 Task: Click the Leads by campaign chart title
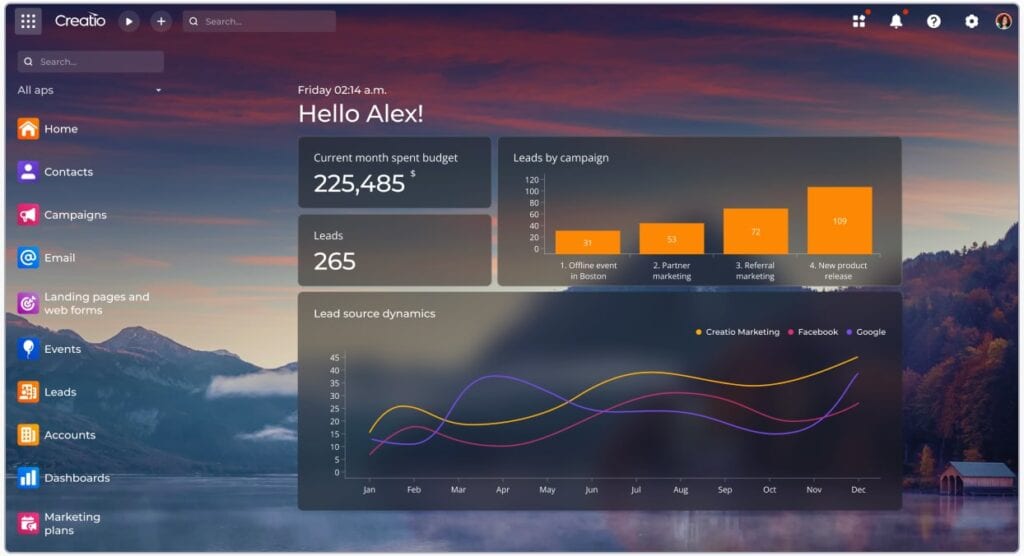click(560, 157)
